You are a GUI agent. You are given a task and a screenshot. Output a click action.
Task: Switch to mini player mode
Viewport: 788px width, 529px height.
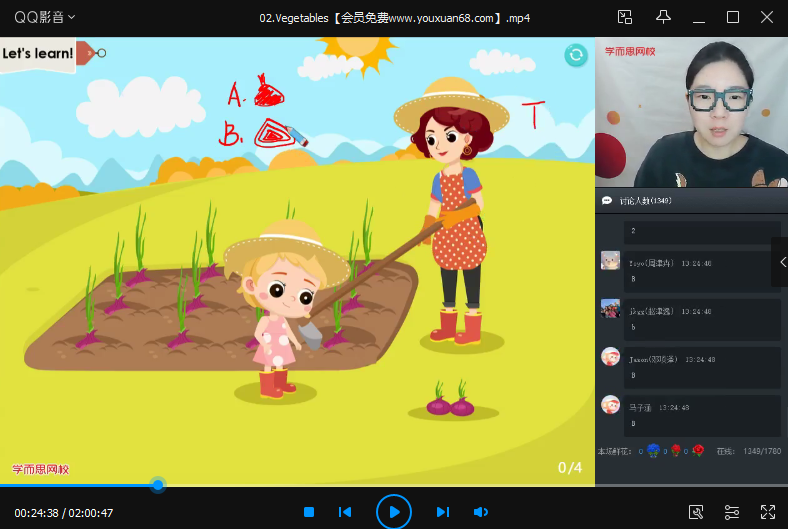[x=625, y=17]
